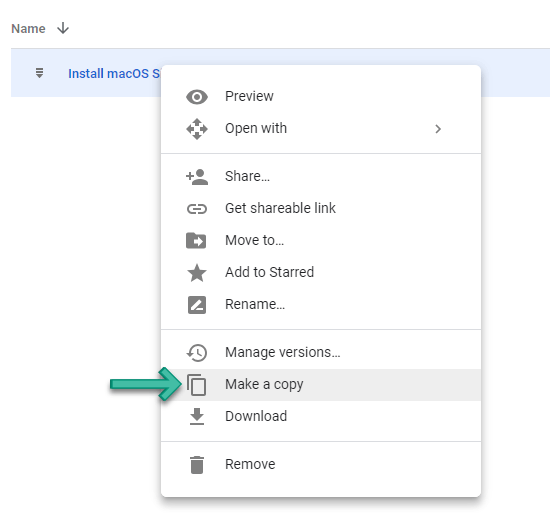Click the add-person Share icon

197,176
